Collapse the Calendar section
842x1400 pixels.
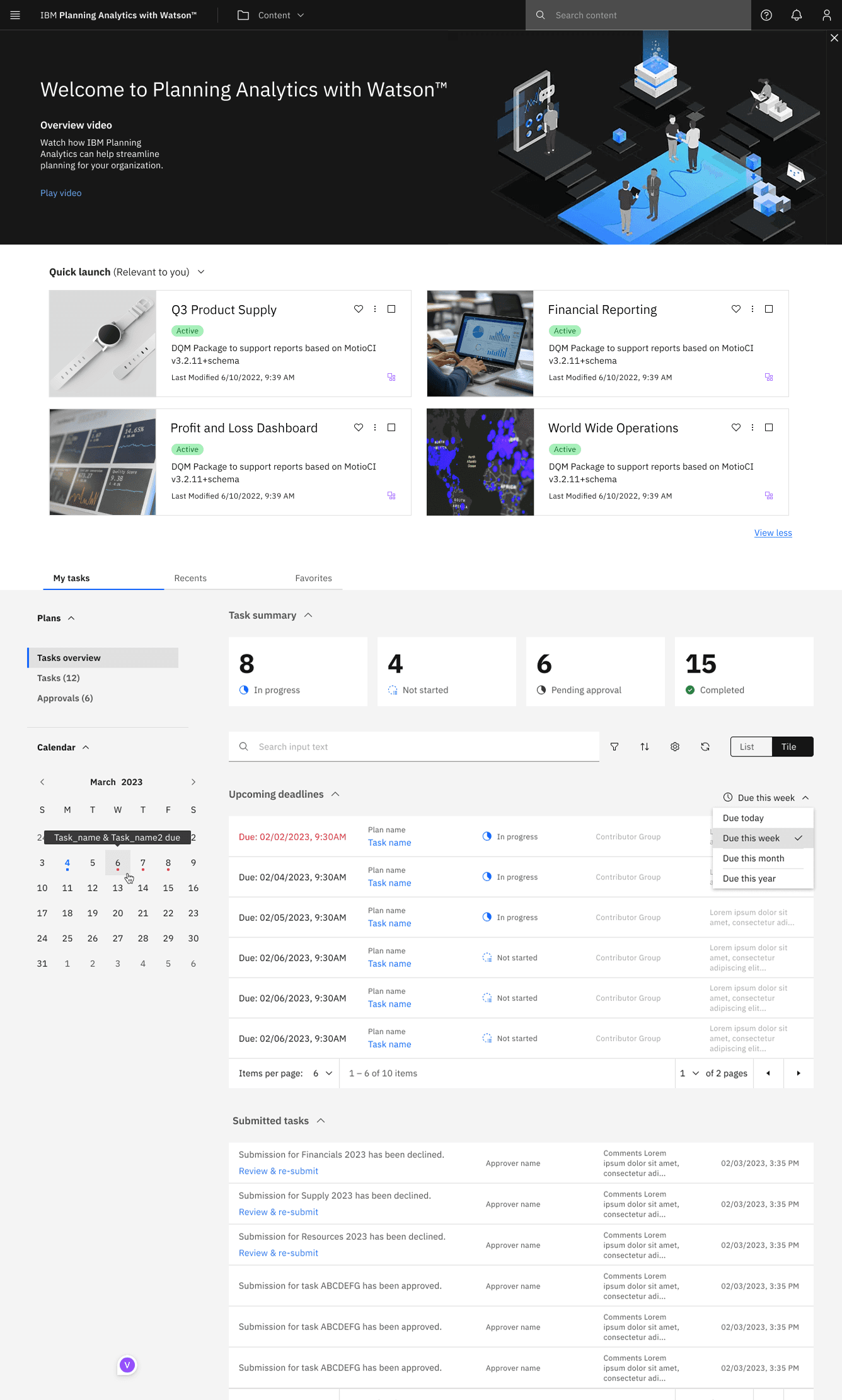tap(86, 748)
